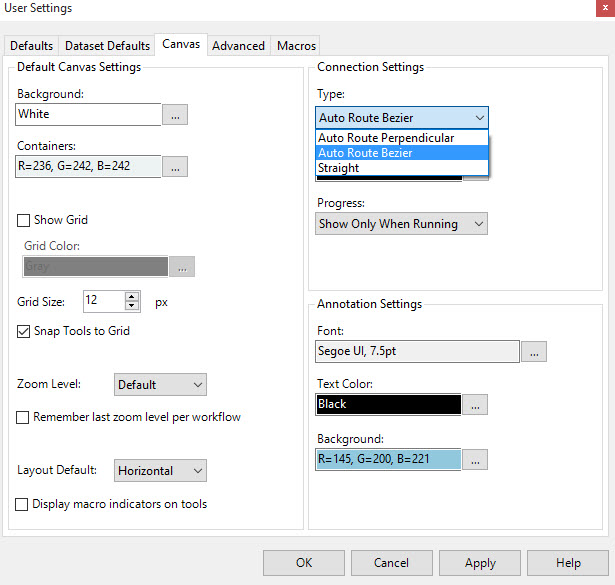The height and width of the screenshot is (585, 615).
Task: Enable Remember last zoom level per workflow
Action: pos(23,417)
